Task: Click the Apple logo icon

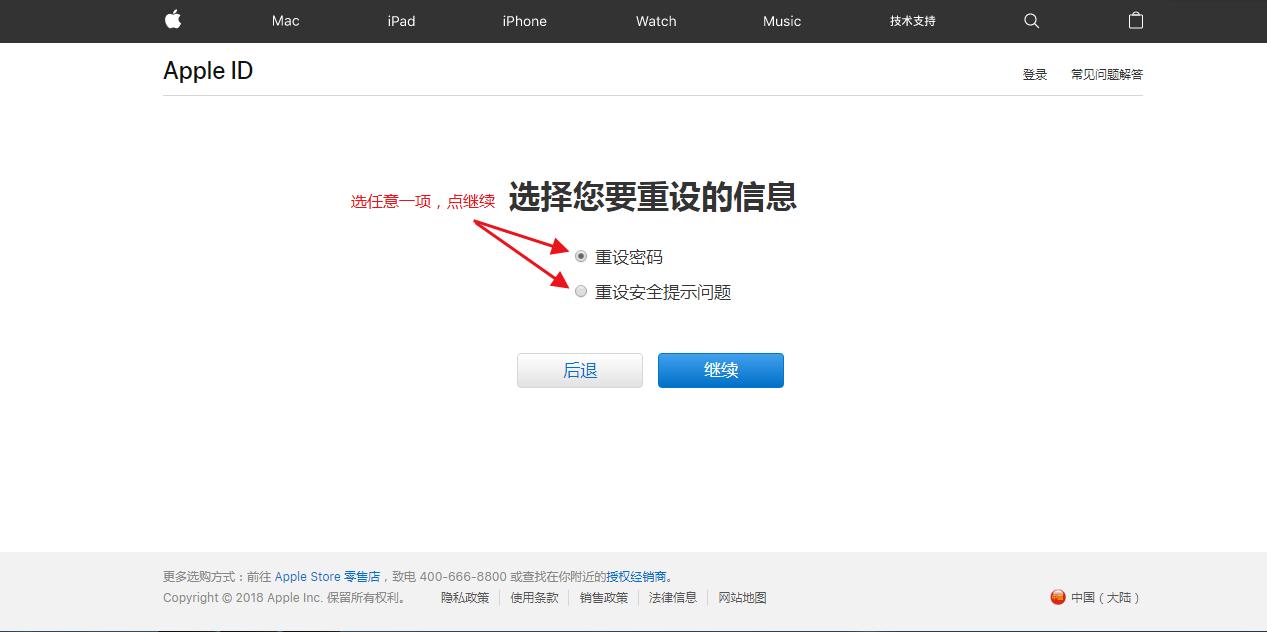Action: click(x=173, y=20)
